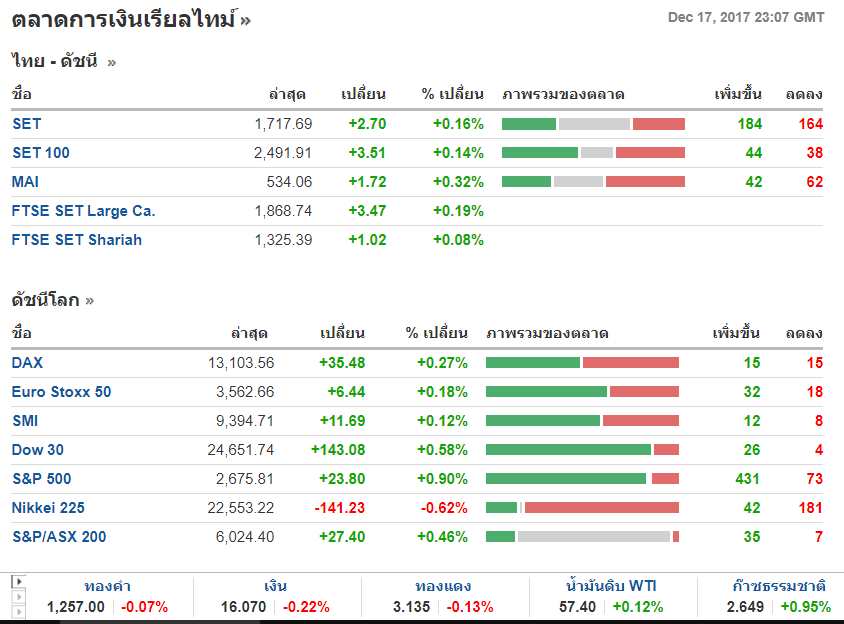Image resolution: width=844 pixels, height=624 pixels.
Task: Click Euro Stoxx 50 value 3,562.66
Action: 245,392
